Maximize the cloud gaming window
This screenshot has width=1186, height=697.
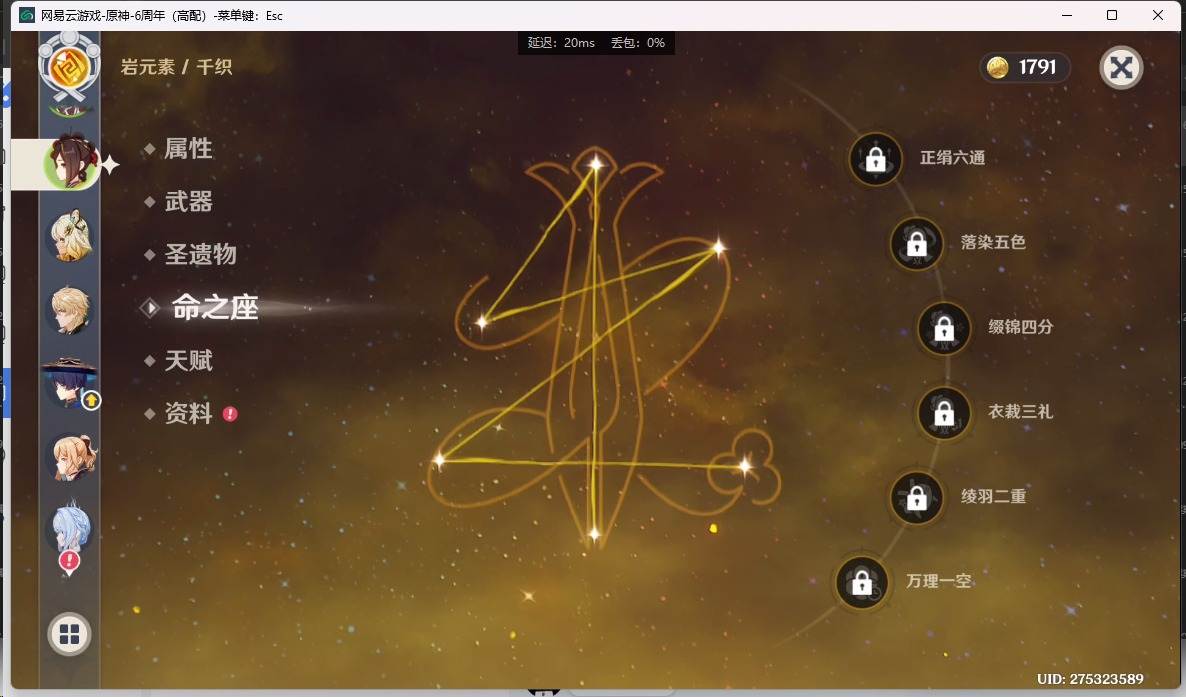[x=1112, y=15]
